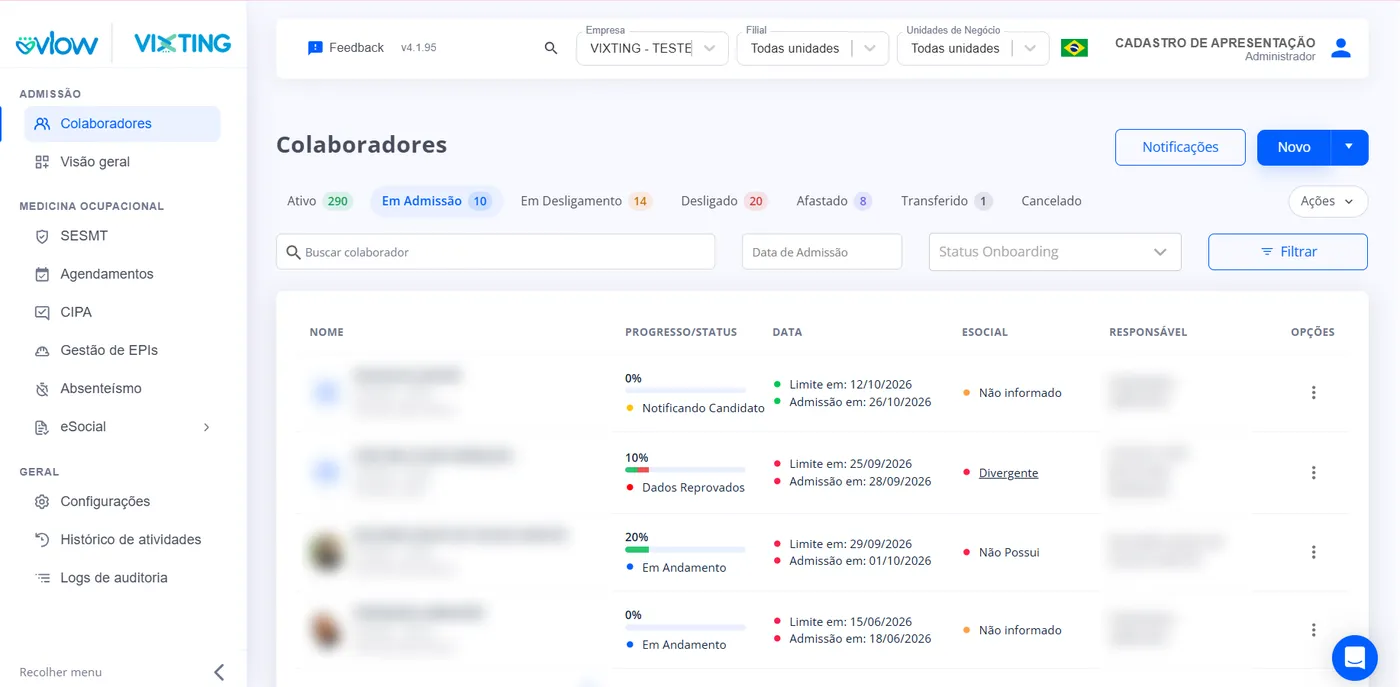Click the eSocial document icon
The image size is (1400, 687).
[x=42, y=427]
